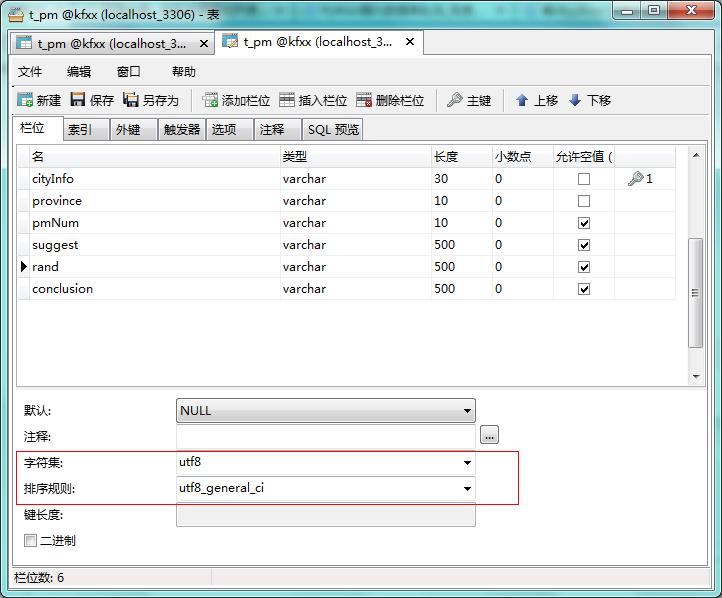Switch to the 选项 (Options) tab
This screenshot has height=598, width=722.
[x=230, y=130]
